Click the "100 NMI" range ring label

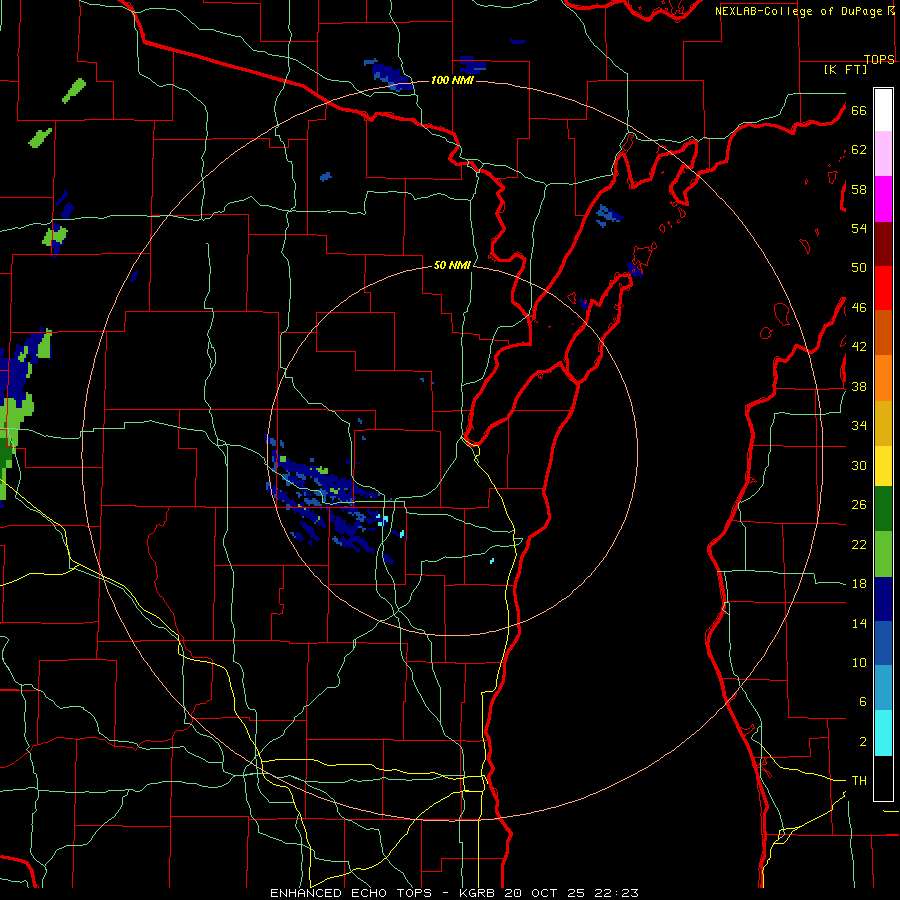coord(452,80)
